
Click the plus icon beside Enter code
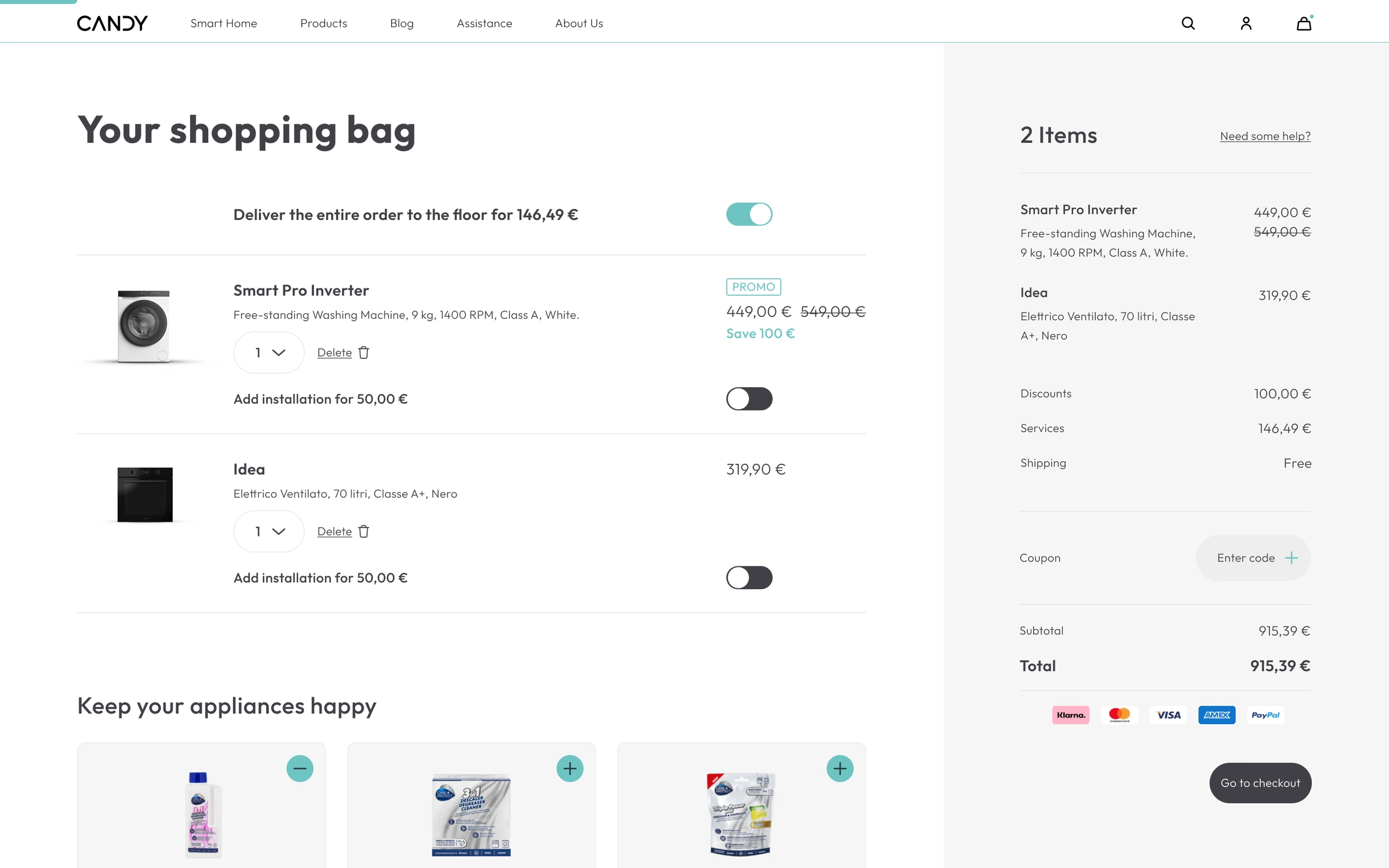point(1291,558)
